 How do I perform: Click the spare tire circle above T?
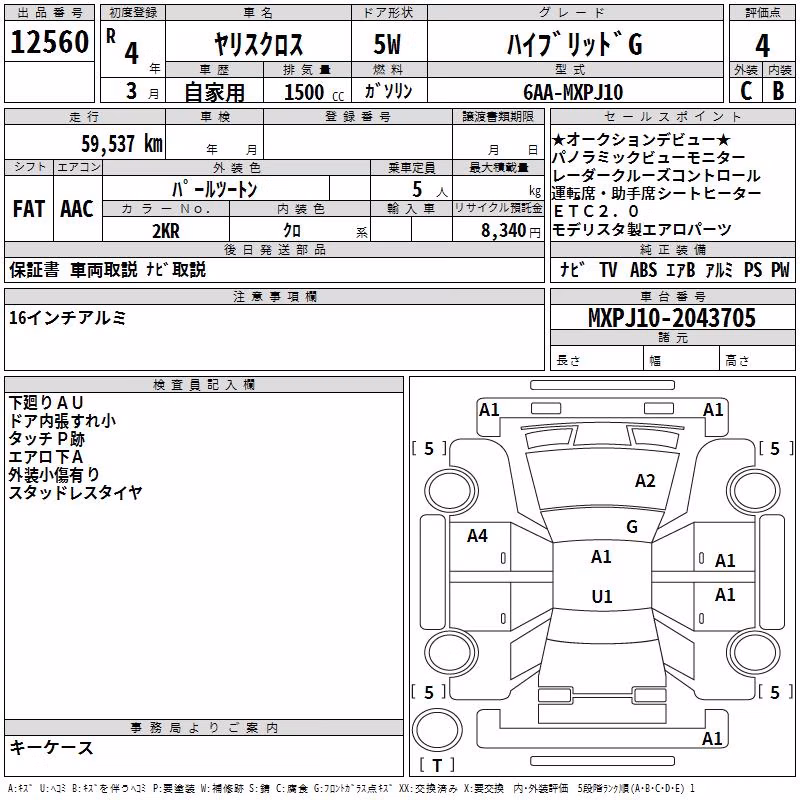pos(437,729)
